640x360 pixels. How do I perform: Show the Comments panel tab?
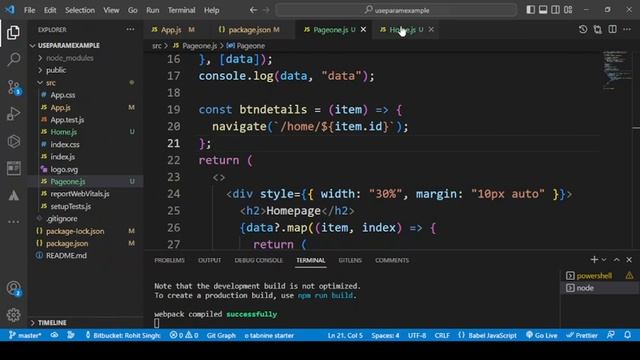pyautogui.click(x=392, y=260)
